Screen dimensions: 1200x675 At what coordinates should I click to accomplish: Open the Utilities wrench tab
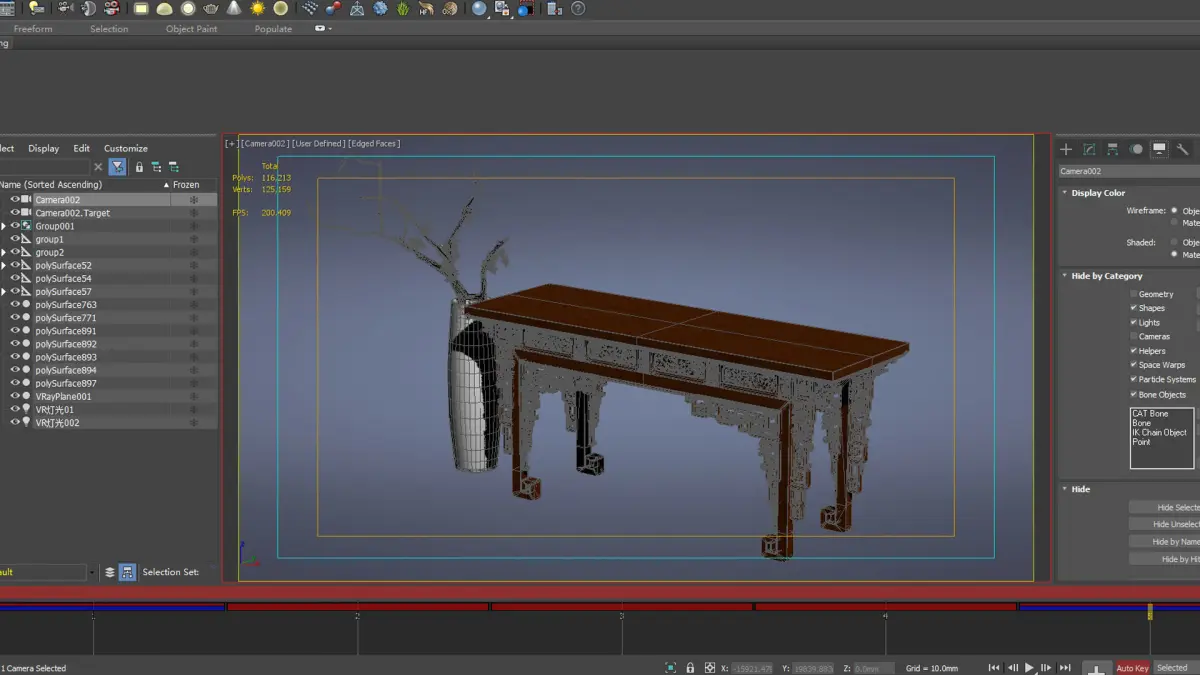click(1182, 149)
